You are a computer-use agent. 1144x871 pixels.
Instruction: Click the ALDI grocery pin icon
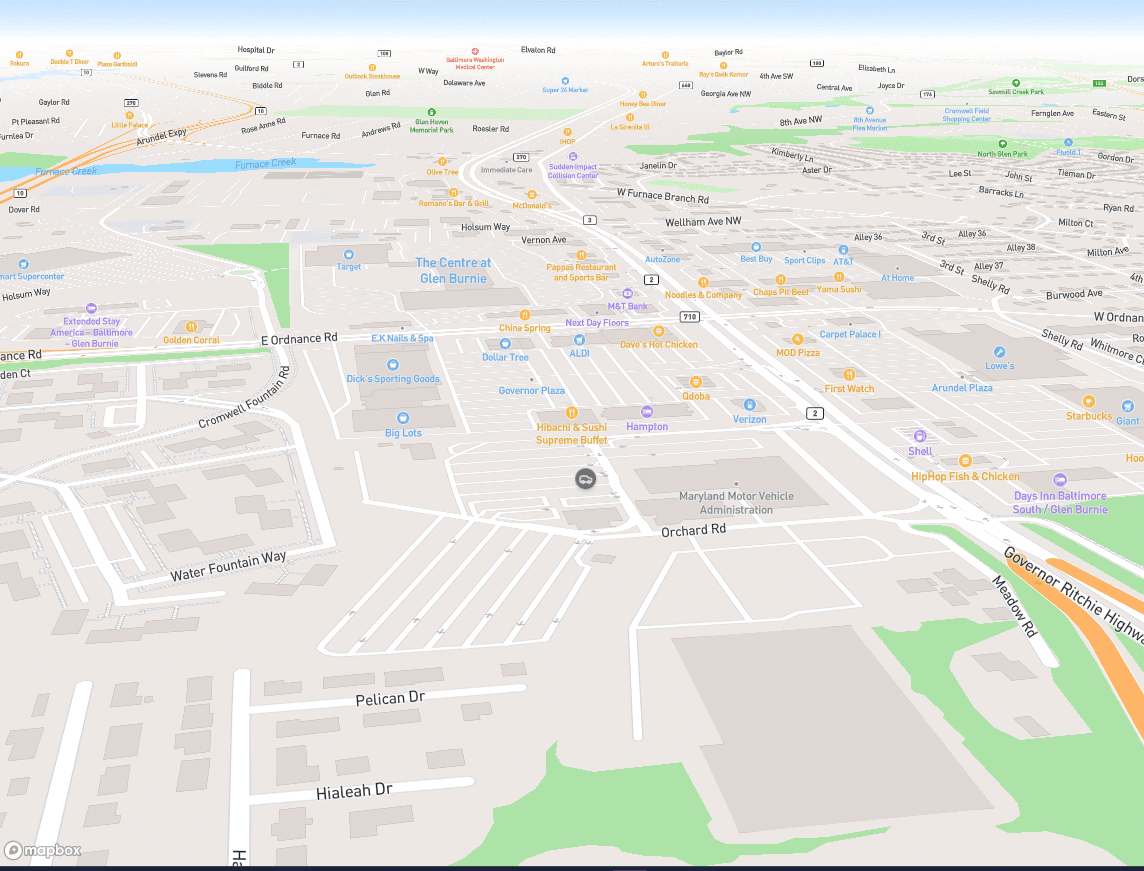click(x=579, y=340)
